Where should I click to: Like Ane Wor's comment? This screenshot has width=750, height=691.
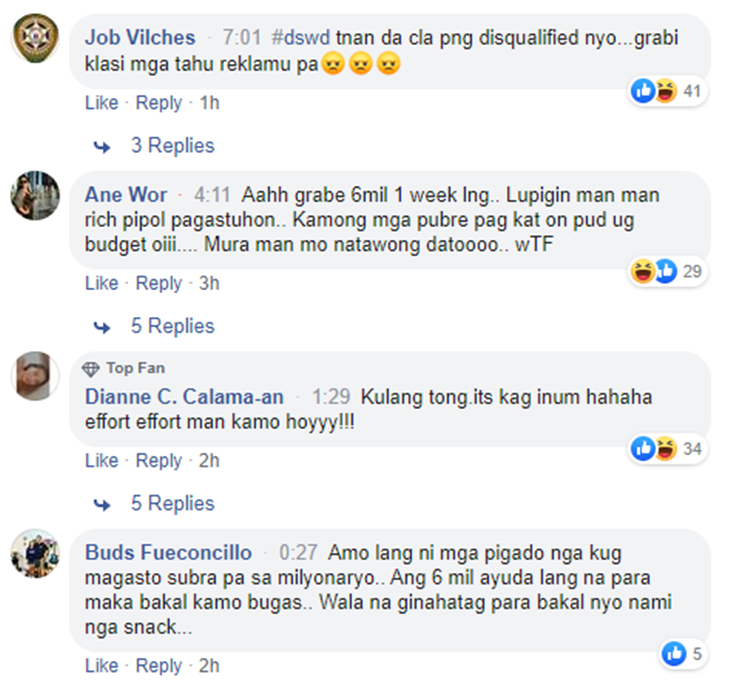click(101, 283)
